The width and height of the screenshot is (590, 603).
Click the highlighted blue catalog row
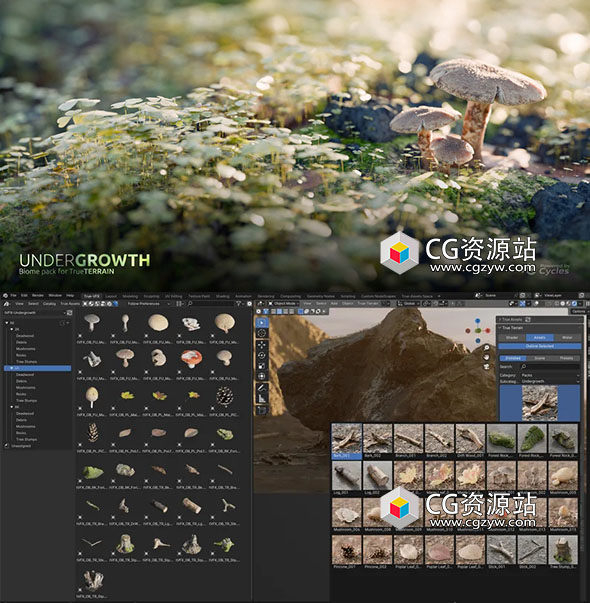click(37, 368)
